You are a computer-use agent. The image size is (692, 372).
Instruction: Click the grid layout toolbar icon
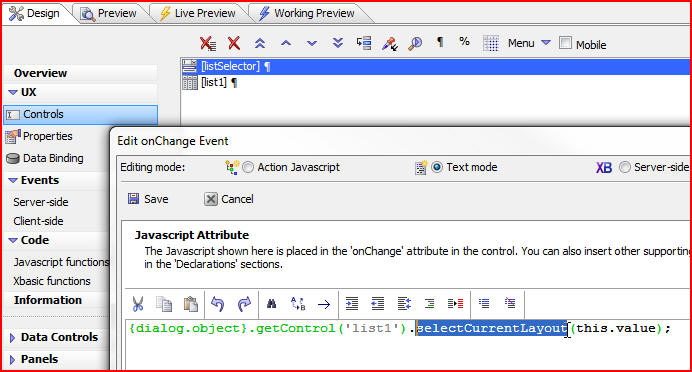point(491,43)
